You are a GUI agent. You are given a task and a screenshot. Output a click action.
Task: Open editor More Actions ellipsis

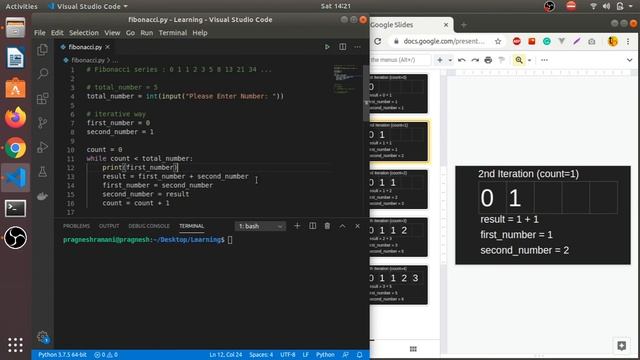(x=358, y=47)
